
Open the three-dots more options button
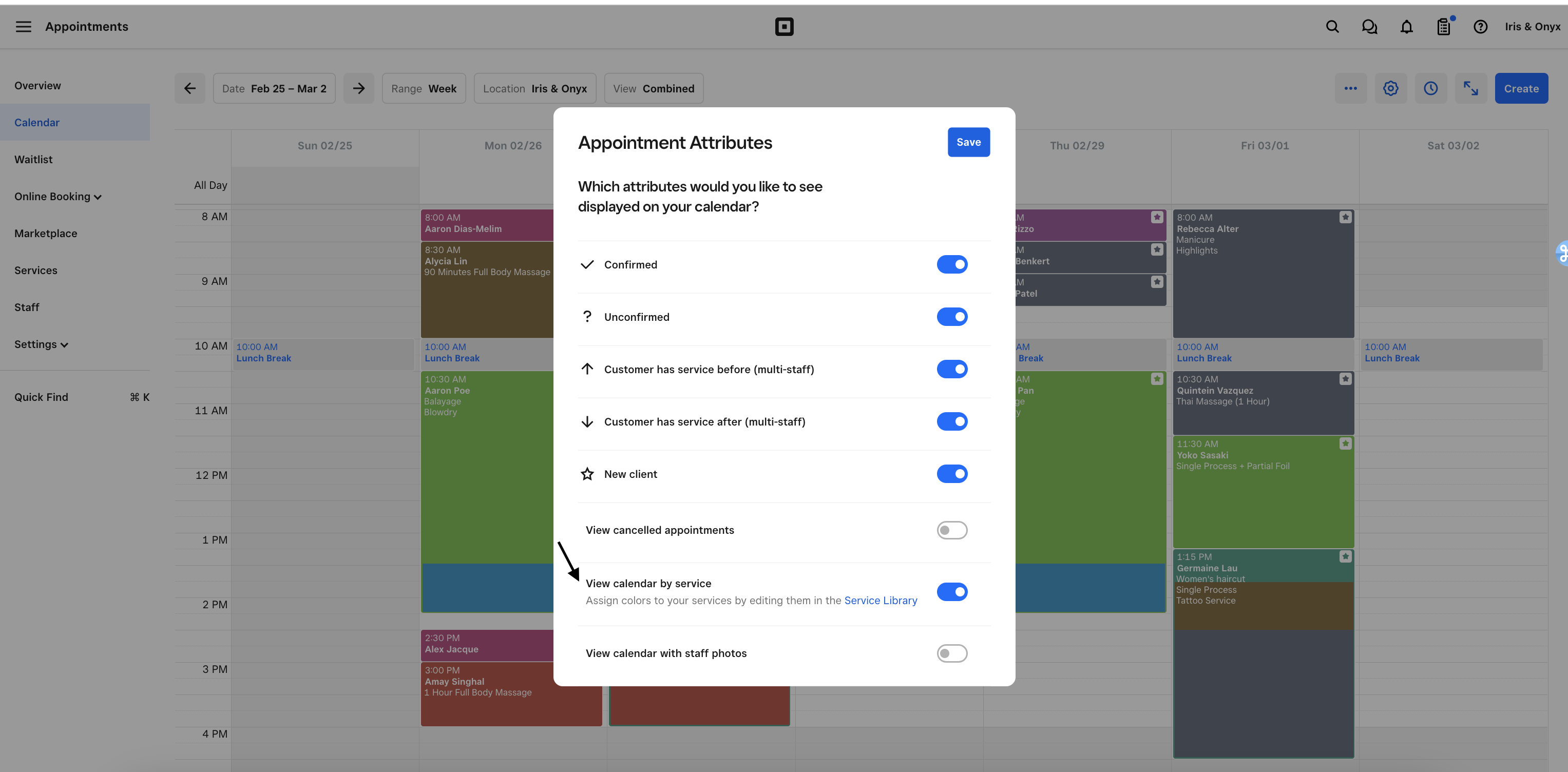pyautogui.click(x=1351, y=89)
